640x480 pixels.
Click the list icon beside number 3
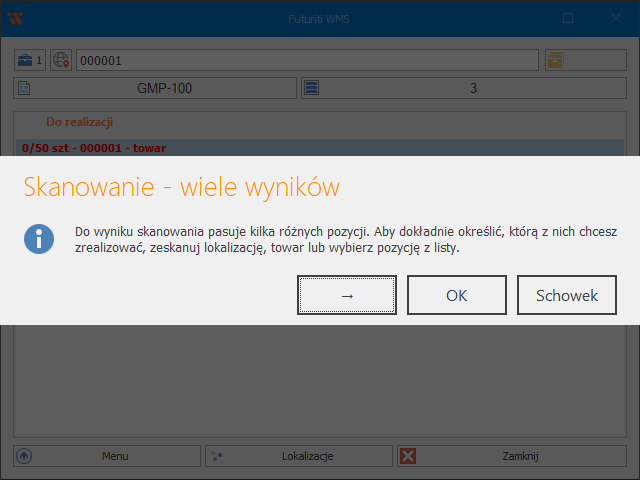tap(312, 88)
